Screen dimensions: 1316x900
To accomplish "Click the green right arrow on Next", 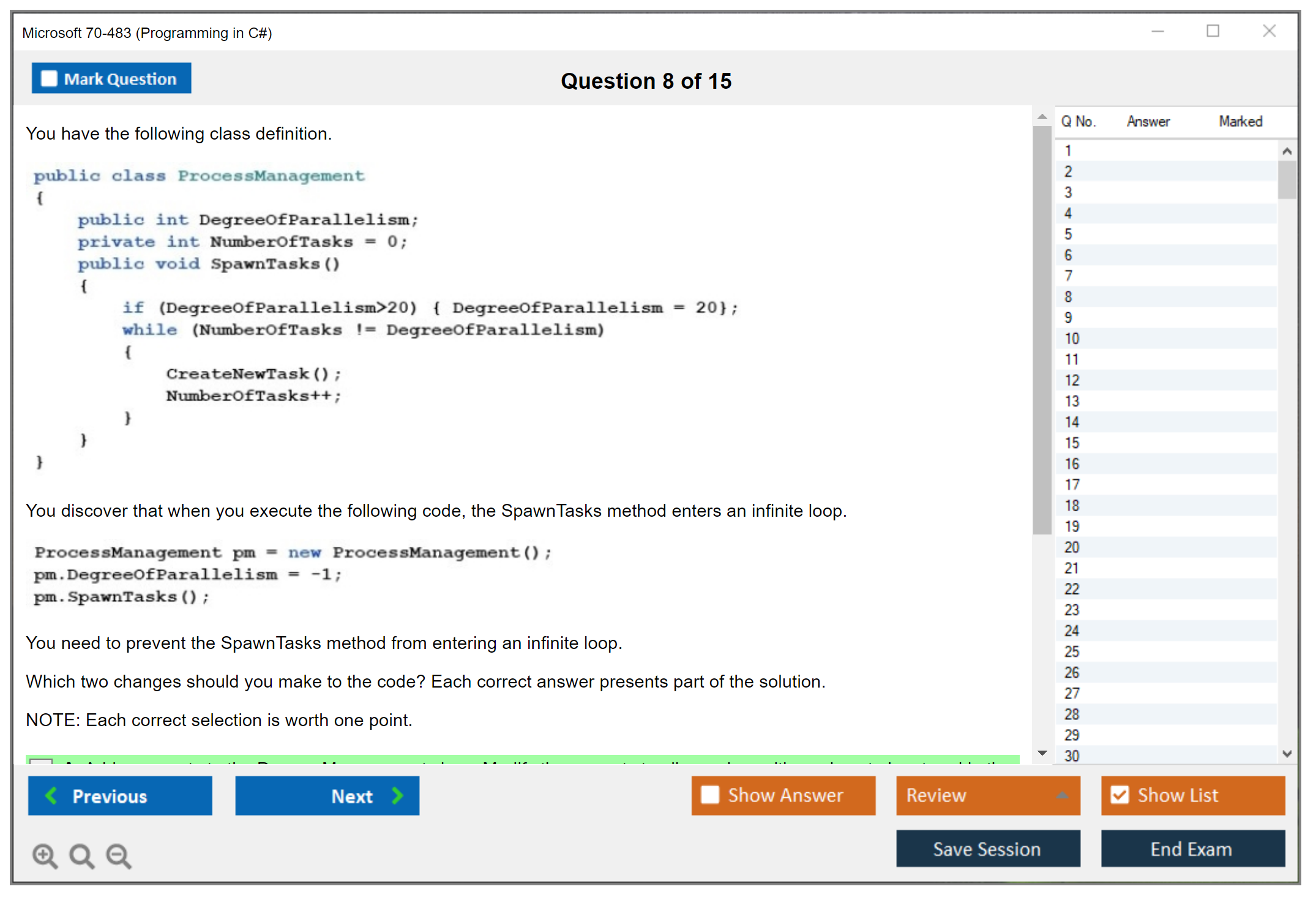I will 397,796.
